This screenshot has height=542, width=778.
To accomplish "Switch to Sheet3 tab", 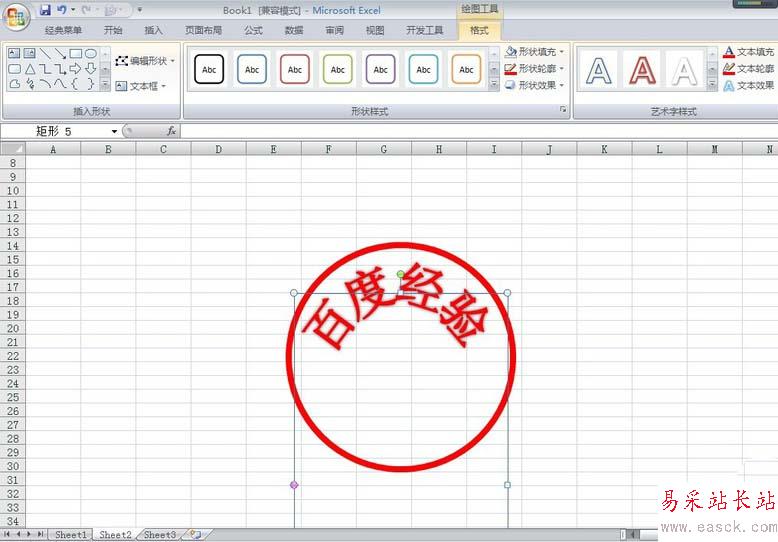I will click(x=159, y=535).
